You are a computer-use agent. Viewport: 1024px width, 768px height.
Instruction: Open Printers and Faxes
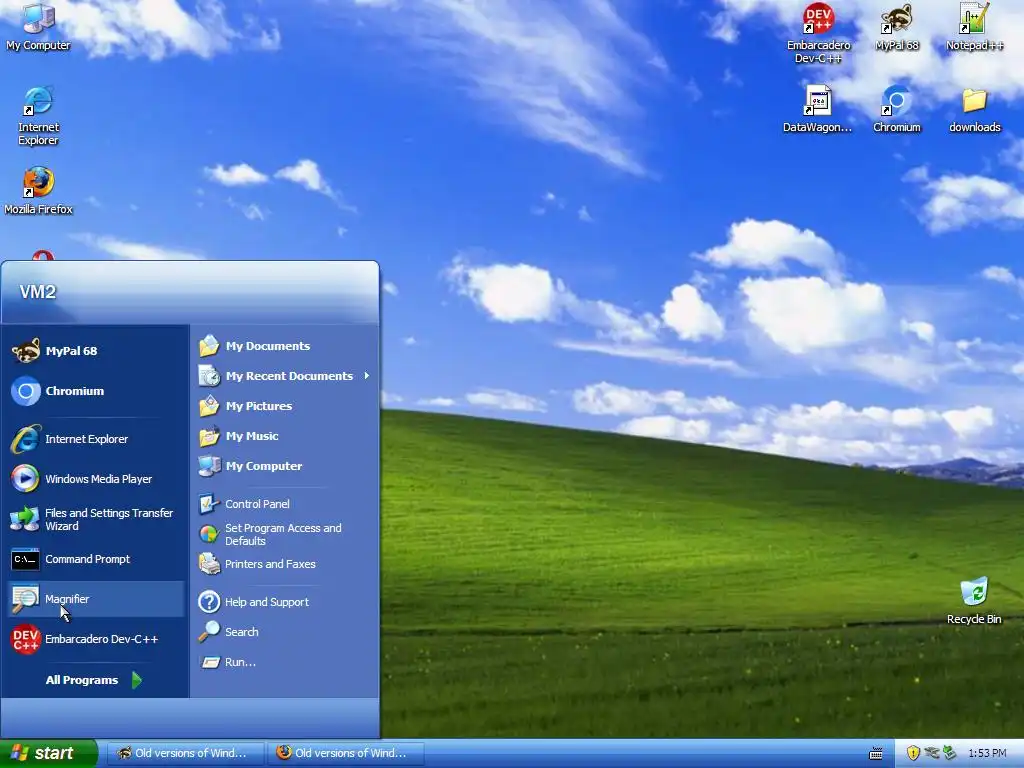[285, 564]
